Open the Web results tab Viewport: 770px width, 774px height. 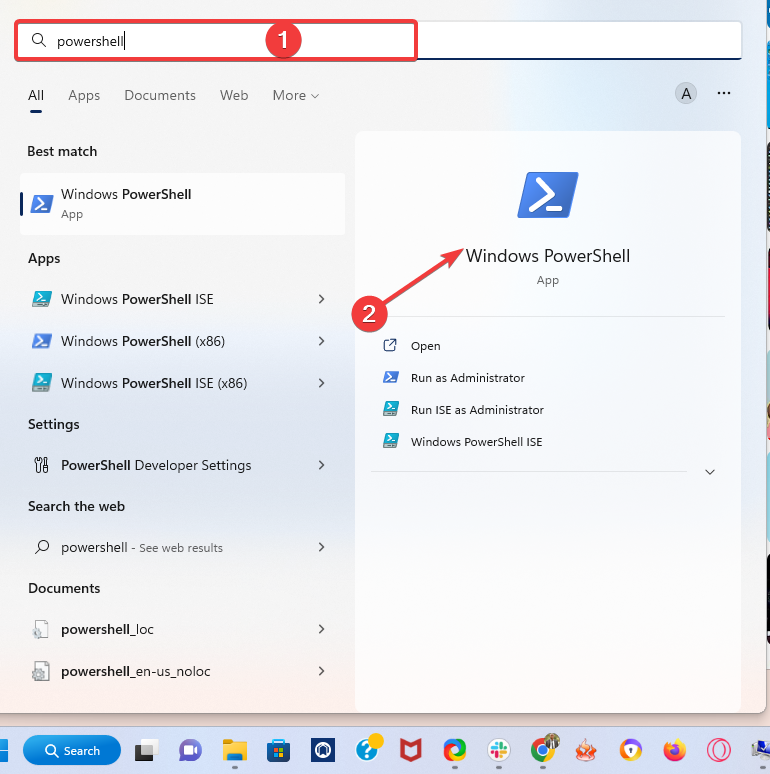point(234,95)
